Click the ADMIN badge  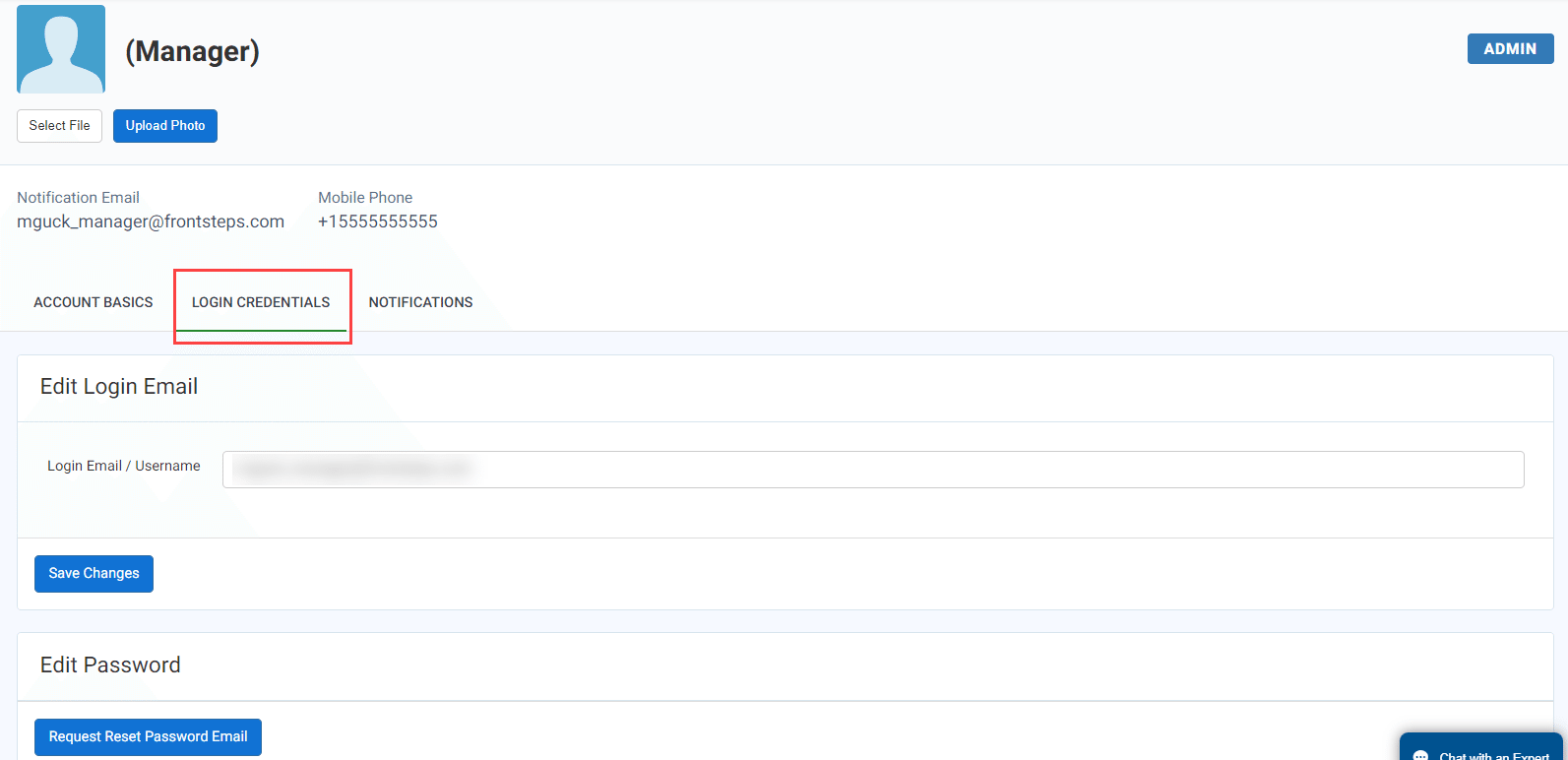(1510, 49)
